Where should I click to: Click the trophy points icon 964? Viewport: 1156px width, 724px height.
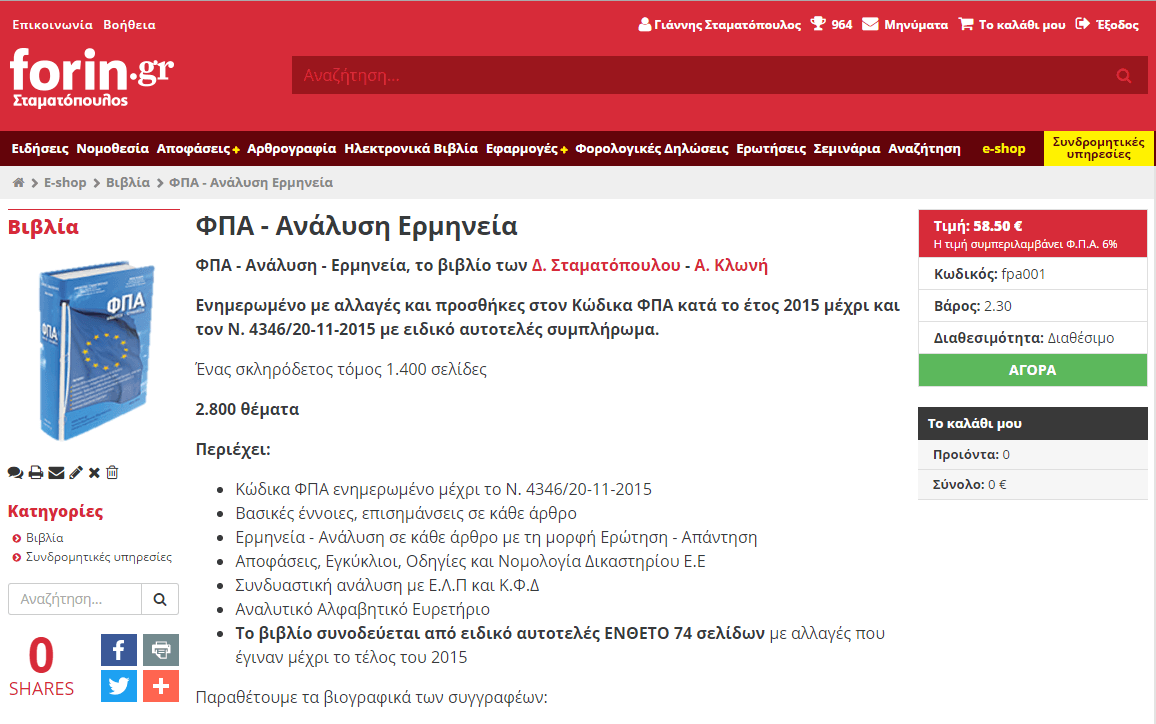pos(831,24)
